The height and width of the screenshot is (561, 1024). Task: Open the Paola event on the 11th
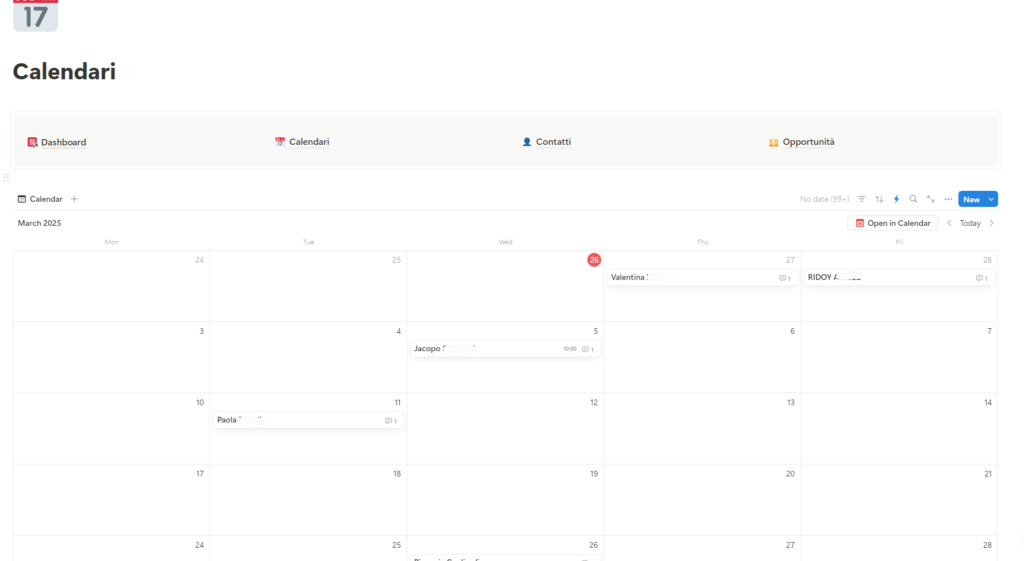[x=308, y=420]
